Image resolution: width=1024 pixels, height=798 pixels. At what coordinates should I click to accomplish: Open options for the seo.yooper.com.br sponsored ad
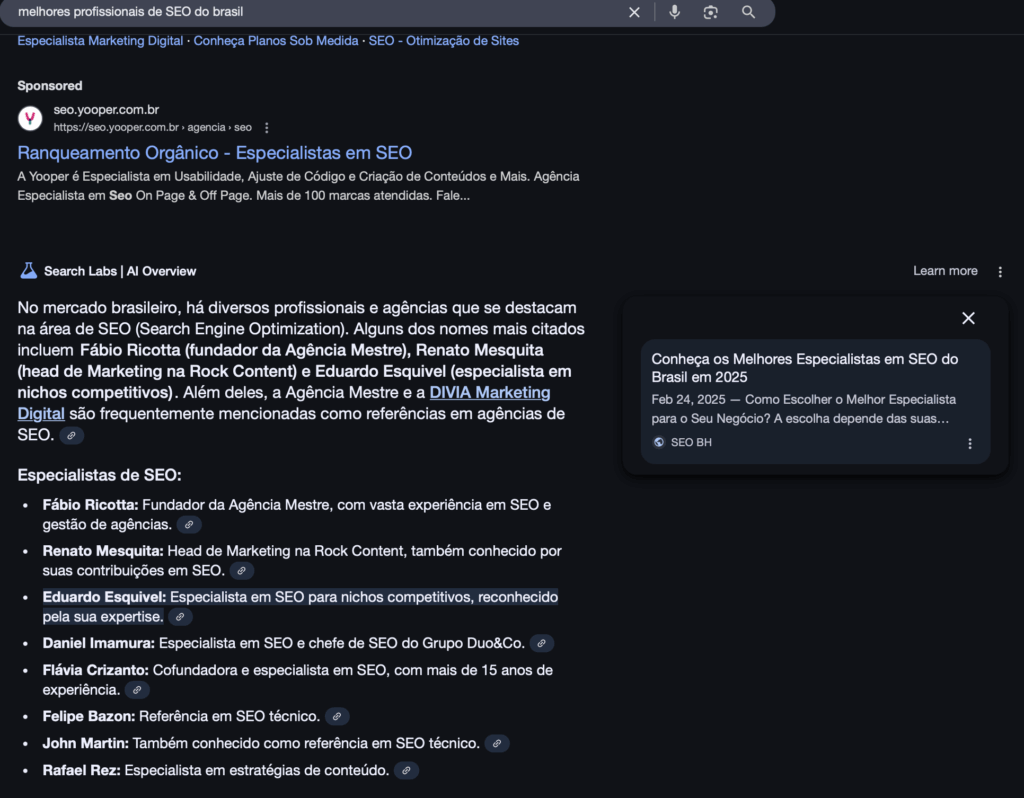point(266,128)
